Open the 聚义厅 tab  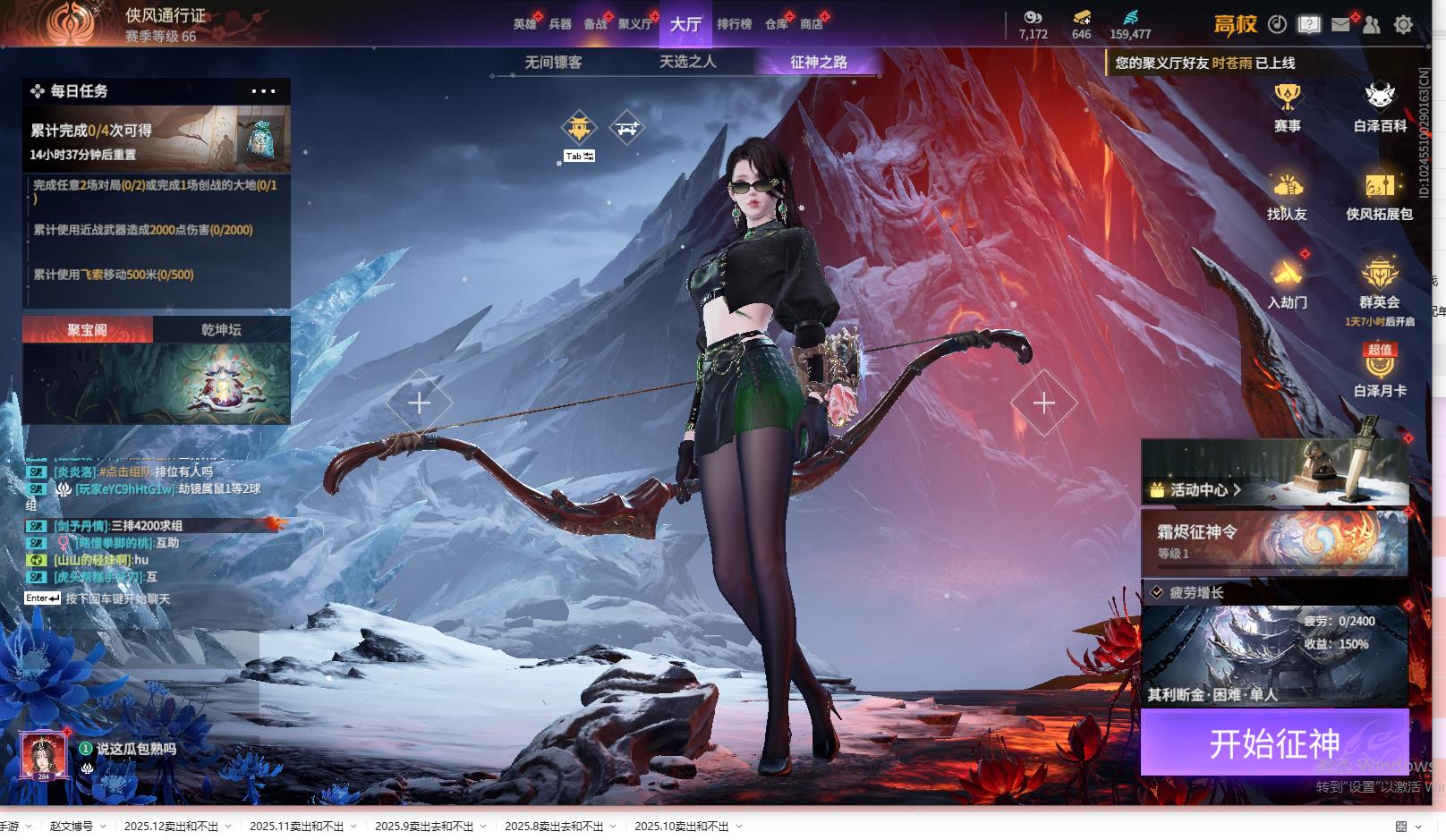tap(635, 24)
